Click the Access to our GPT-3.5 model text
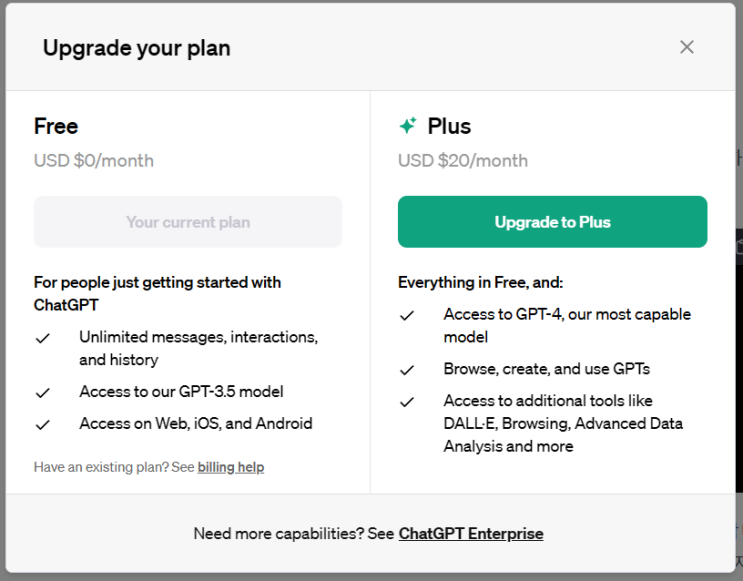The height and width of the screenshot is (581, 743). (181, 392)
